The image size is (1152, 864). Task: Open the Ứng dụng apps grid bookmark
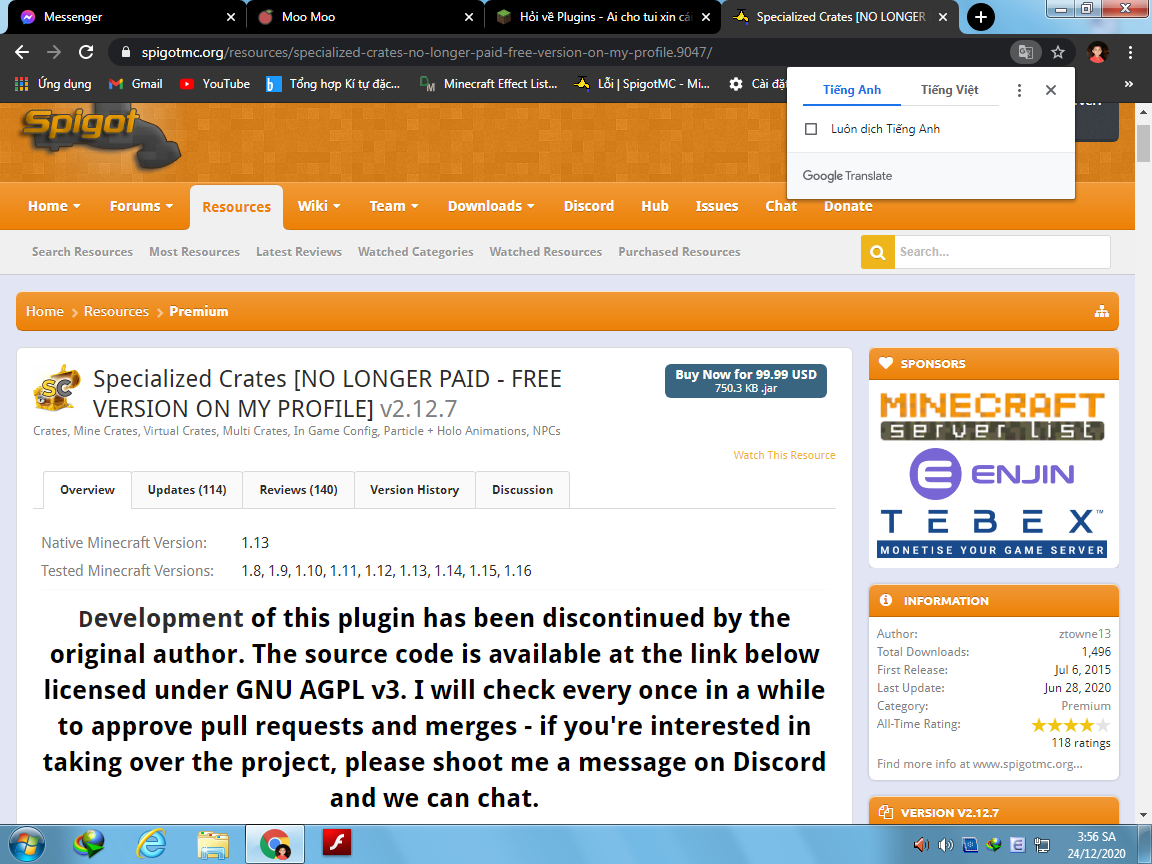pos(54,84)
